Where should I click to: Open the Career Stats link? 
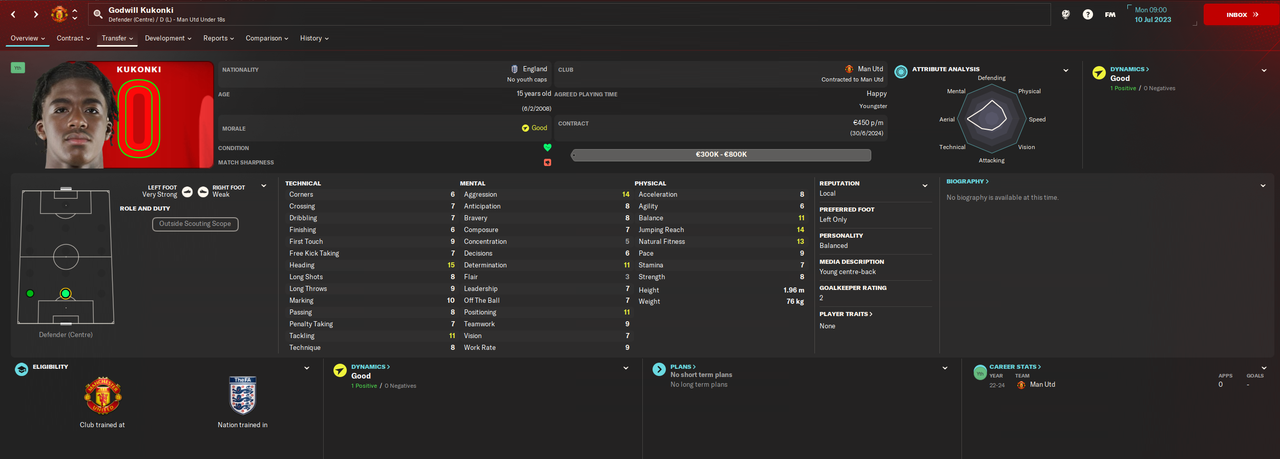pyautogui.click(x=1013, y=367)
